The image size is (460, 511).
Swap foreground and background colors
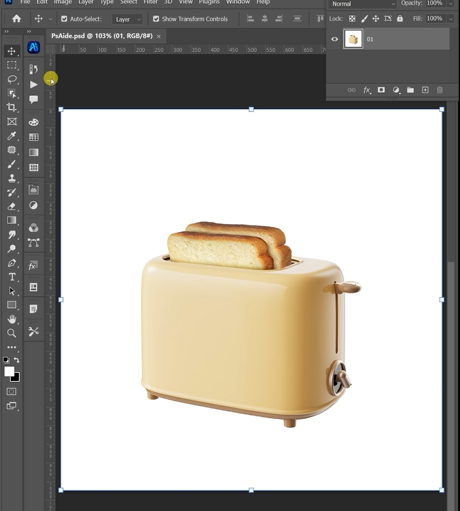tap(16, 360)
